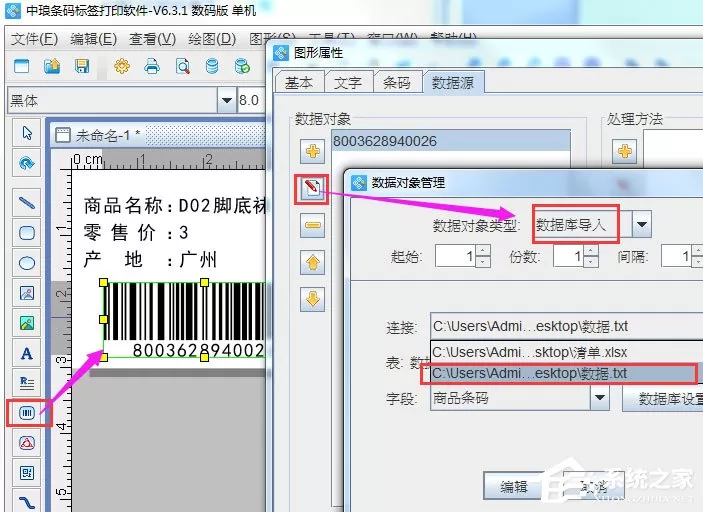Pick the rounded rectangle tool

click(27, 233)
